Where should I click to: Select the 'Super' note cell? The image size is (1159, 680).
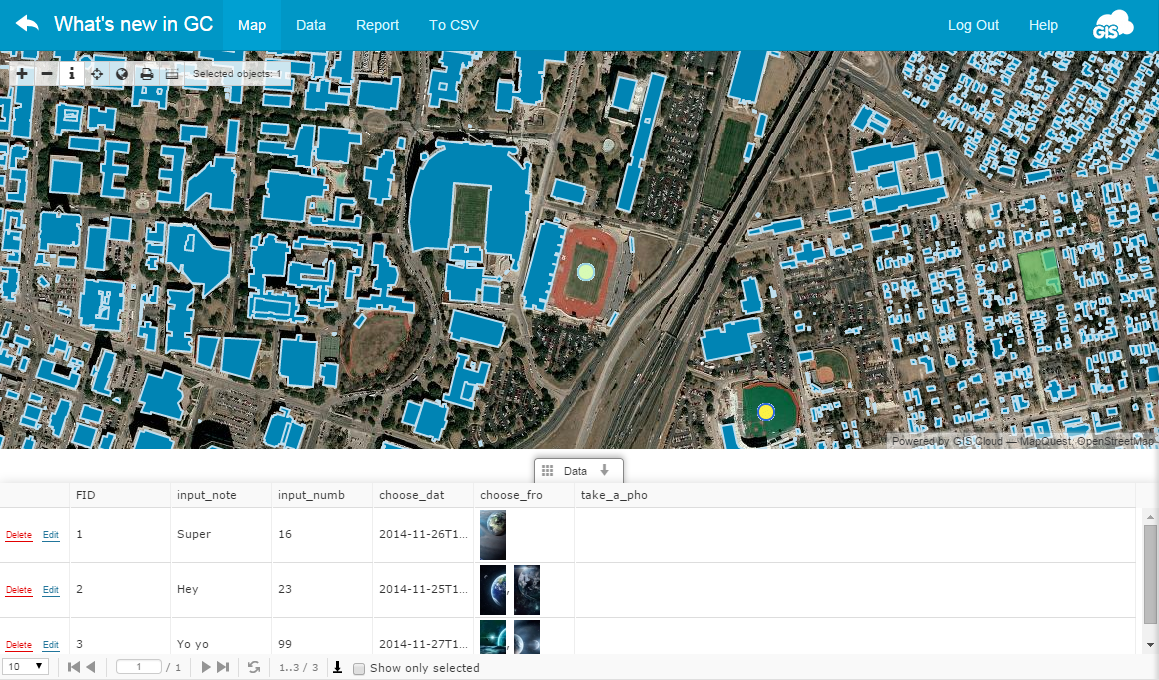[221, 534]
